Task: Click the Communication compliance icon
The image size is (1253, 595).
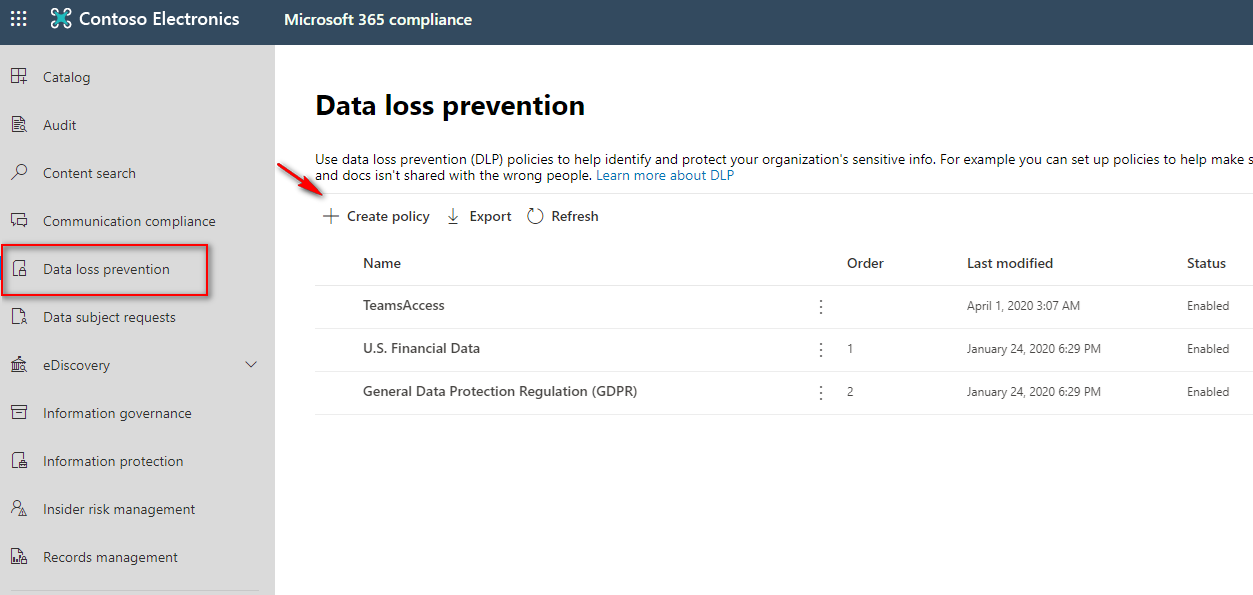Action: [x=19, y=221]
